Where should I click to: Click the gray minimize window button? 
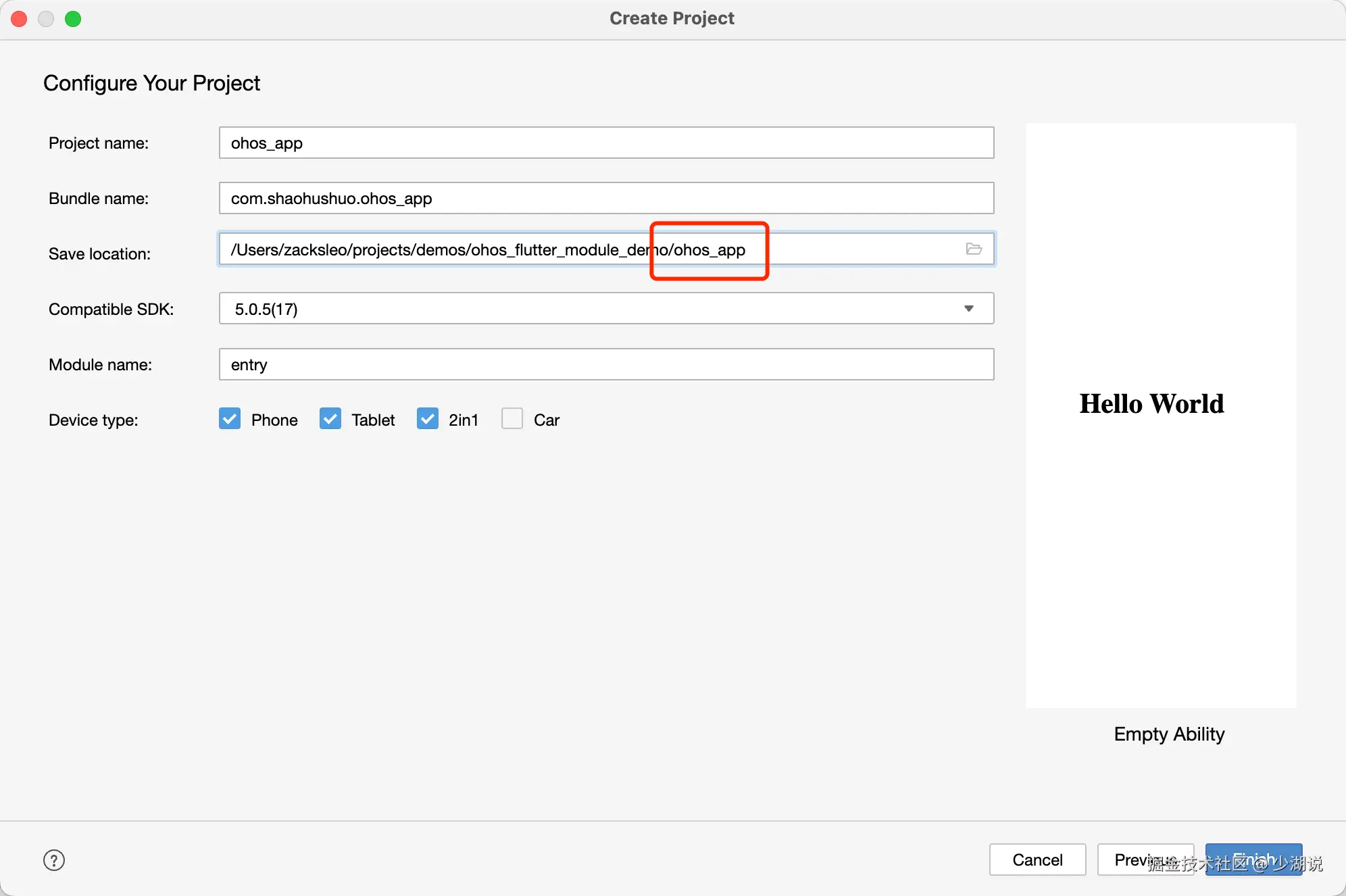[x=46, y=19]
